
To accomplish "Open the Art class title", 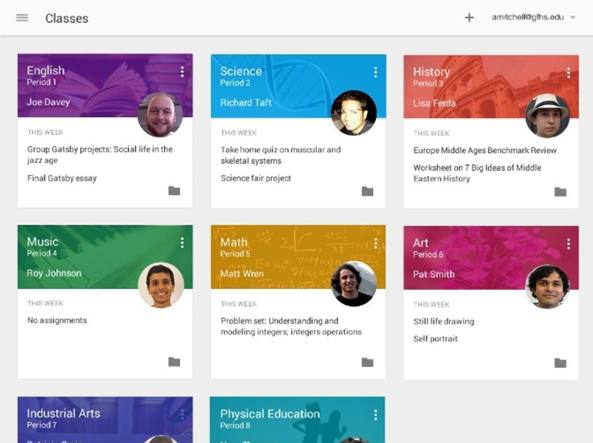I will pos(421,243).
